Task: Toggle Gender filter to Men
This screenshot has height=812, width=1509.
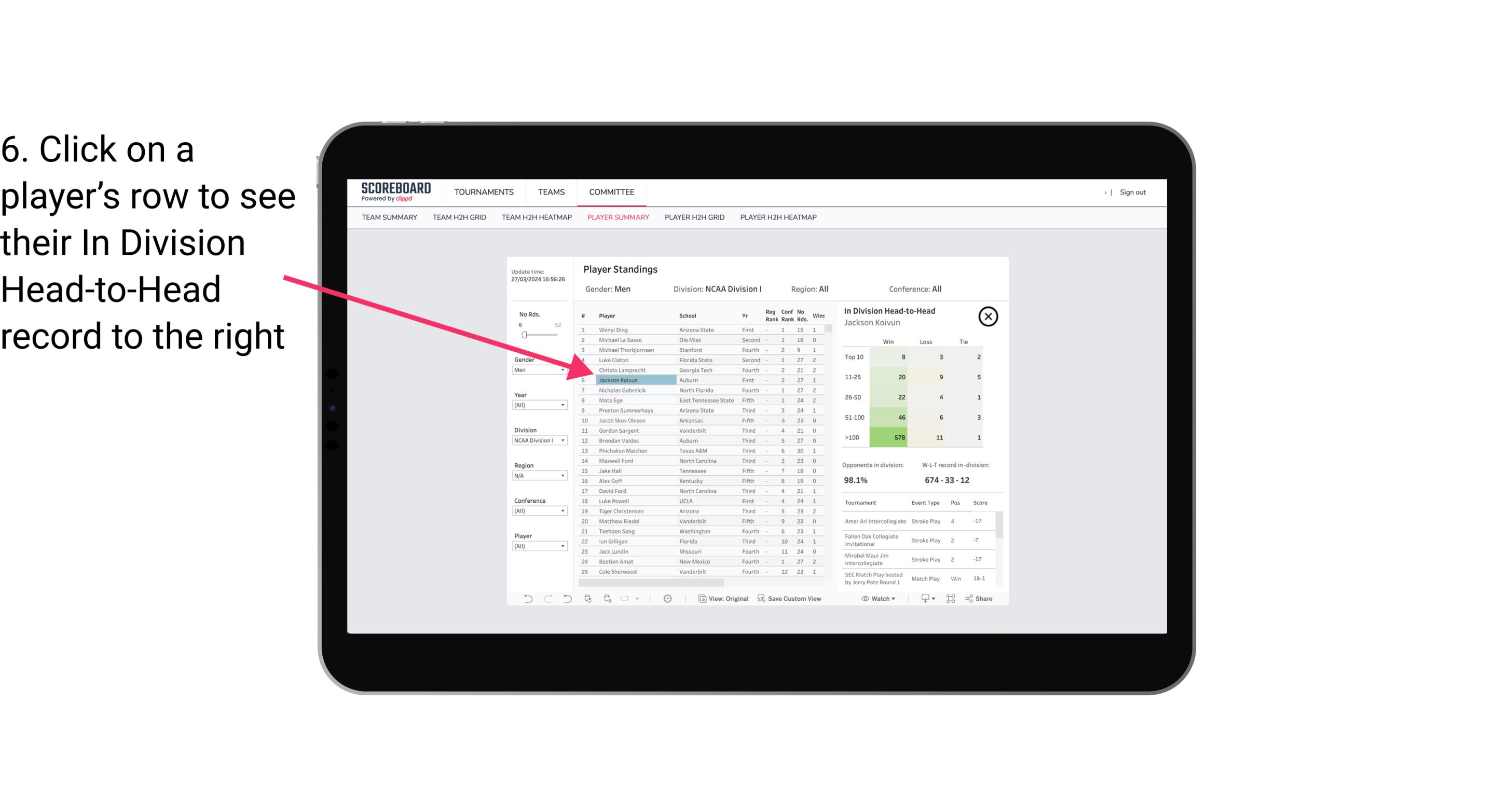Action: 536,369
